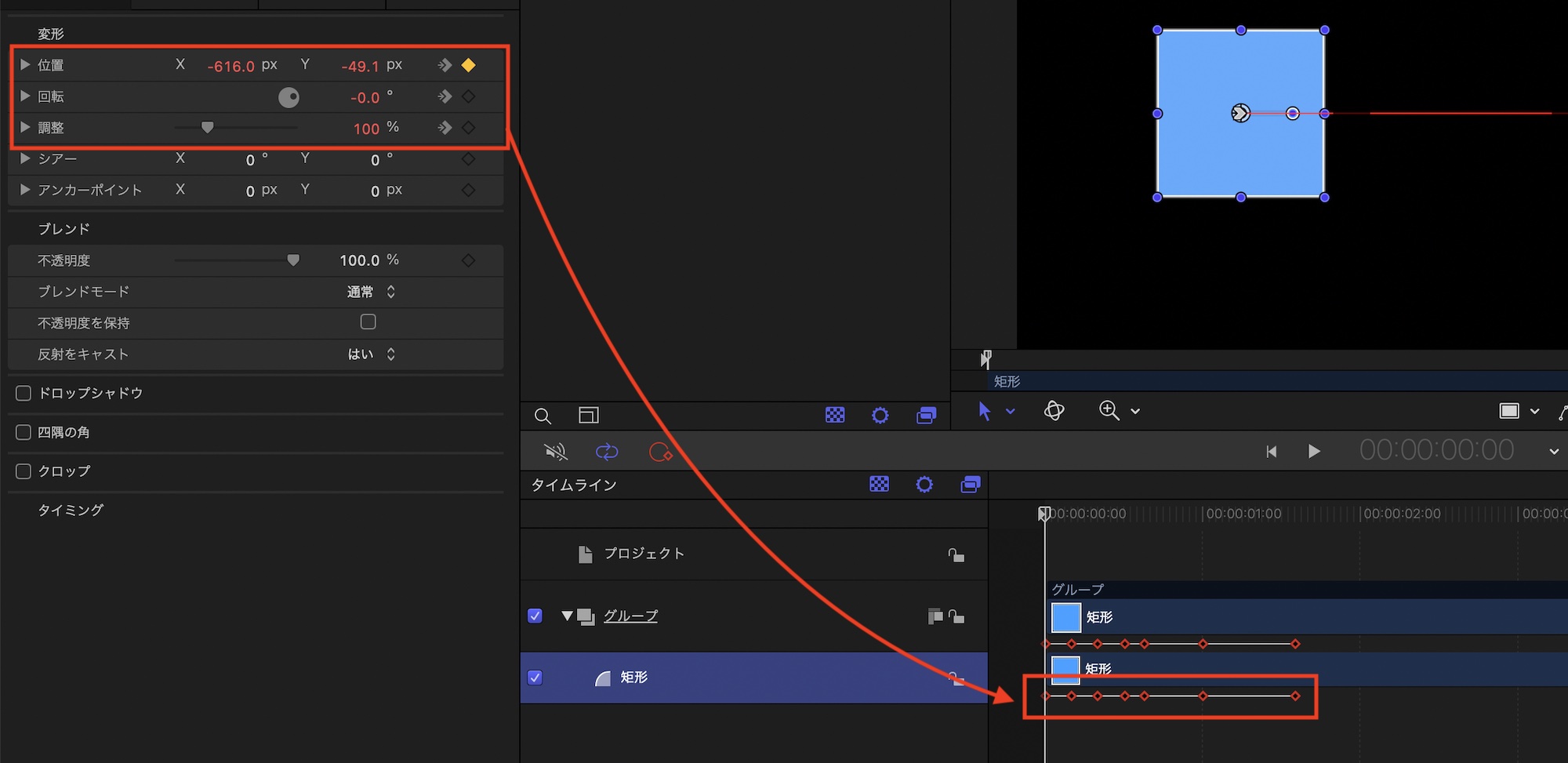Click the lock icon on プロジェクト row
The height and width of the screenshot is (763, 1568).
tap(956, 554)
